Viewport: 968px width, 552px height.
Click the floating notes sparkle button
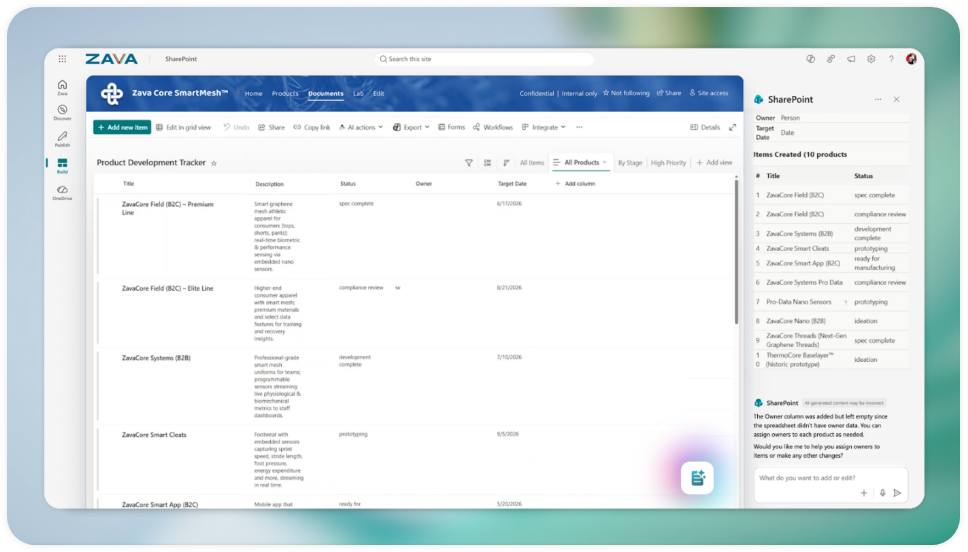click(698, 478)
